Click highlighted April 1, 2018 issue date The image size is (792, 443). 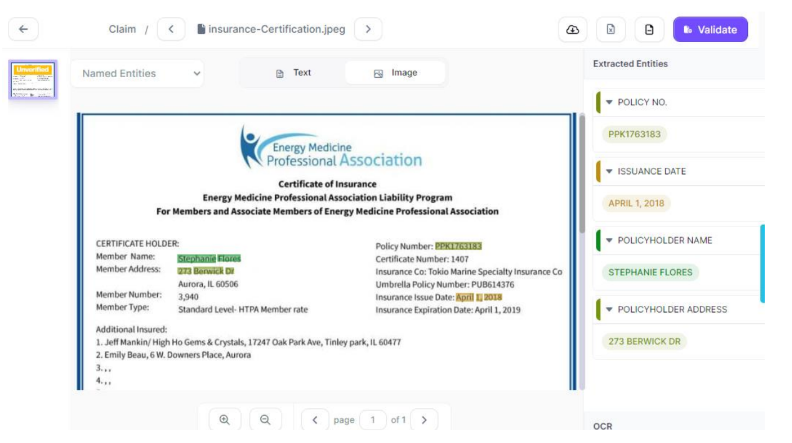point(479,297)
